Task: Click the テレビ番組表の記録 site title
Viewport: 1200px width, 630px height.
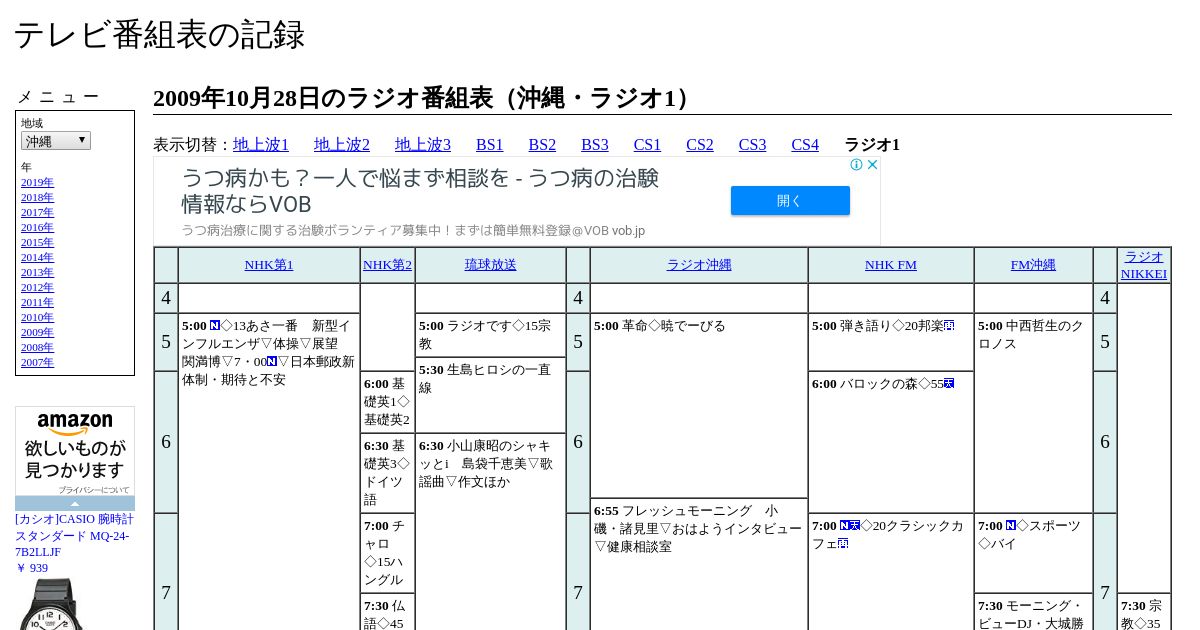Action: coord(159,35)
